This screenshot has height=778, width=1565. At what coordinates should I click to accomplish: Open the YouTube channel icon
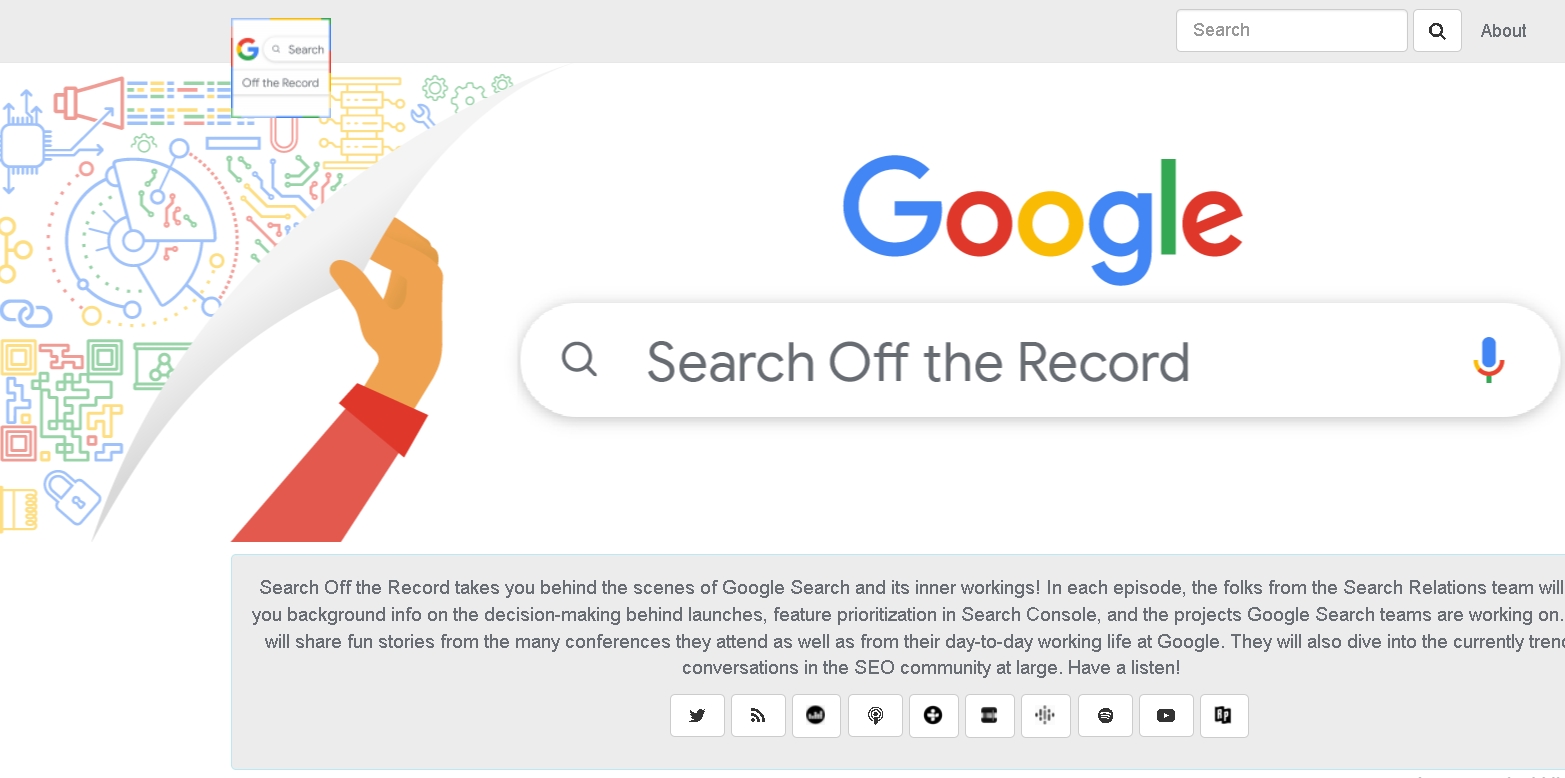pyautogui.click(x=1166, y=715)
